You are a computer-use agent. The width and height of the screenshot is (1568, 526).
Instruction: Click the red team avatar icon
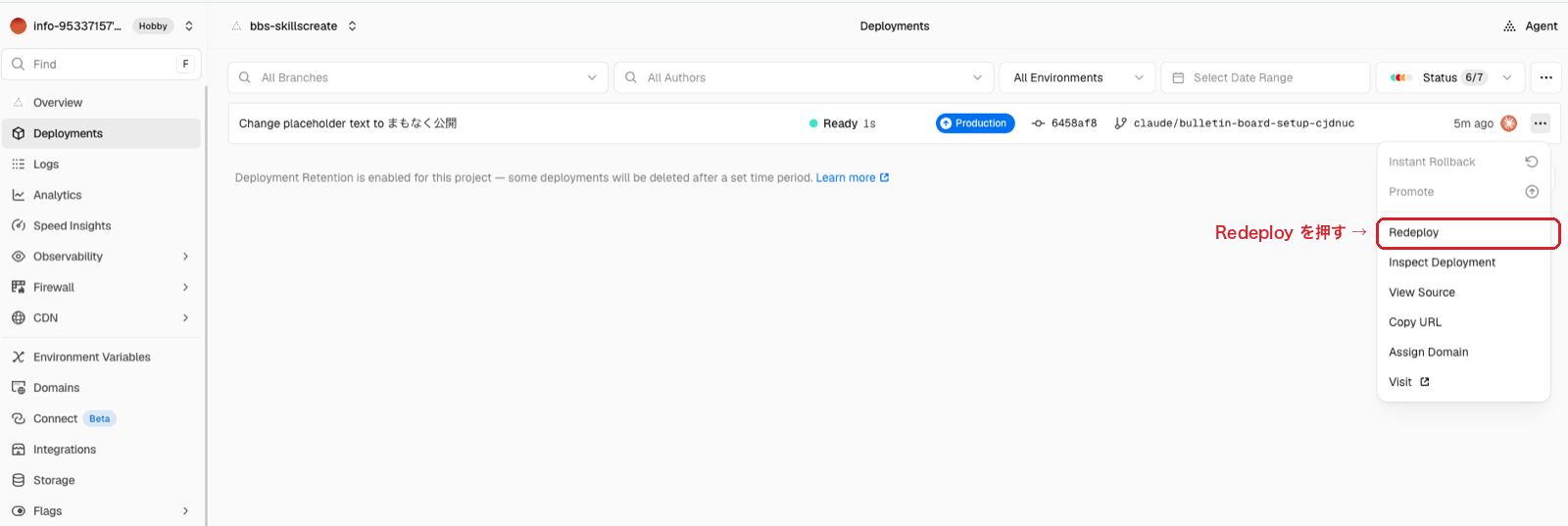tap(18, 25)
